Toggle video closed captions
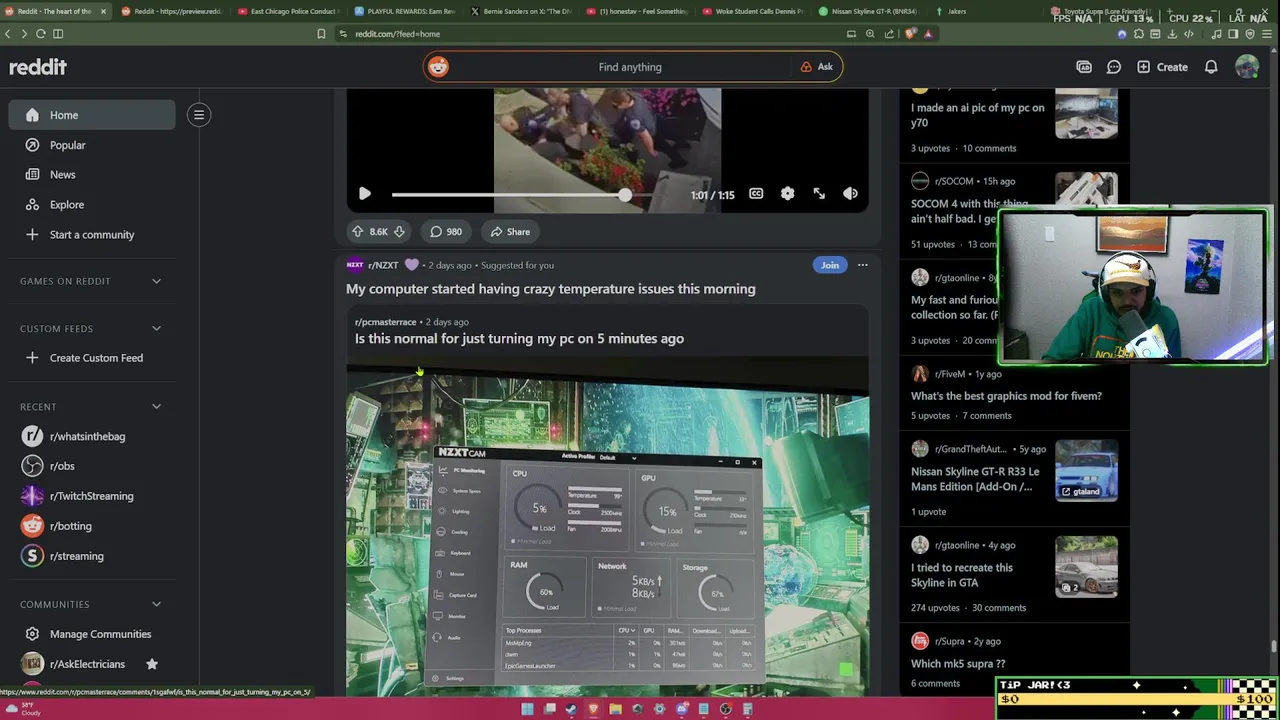Screen dimensions: 1280x720 756,194
